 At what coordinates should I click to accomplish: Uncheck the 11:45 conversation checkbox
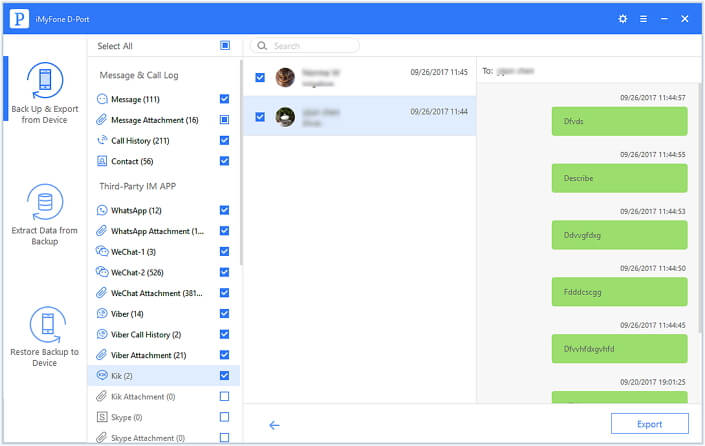coord(260,77)
